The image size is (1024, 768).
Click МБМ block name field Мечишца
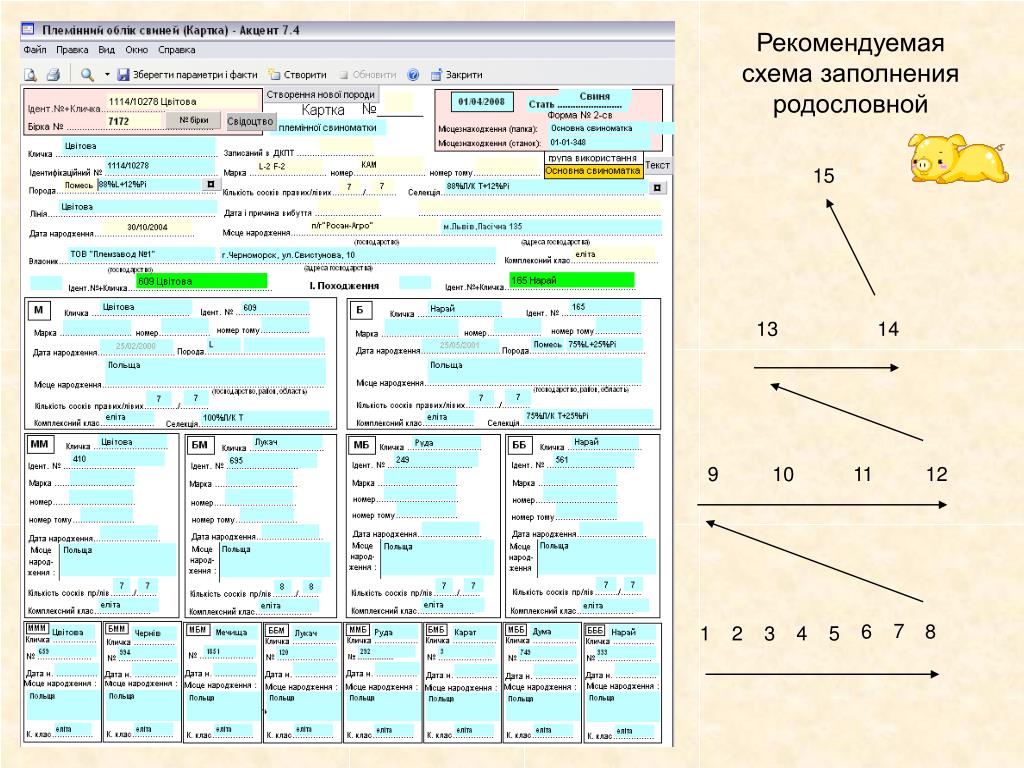click(234, 633)
